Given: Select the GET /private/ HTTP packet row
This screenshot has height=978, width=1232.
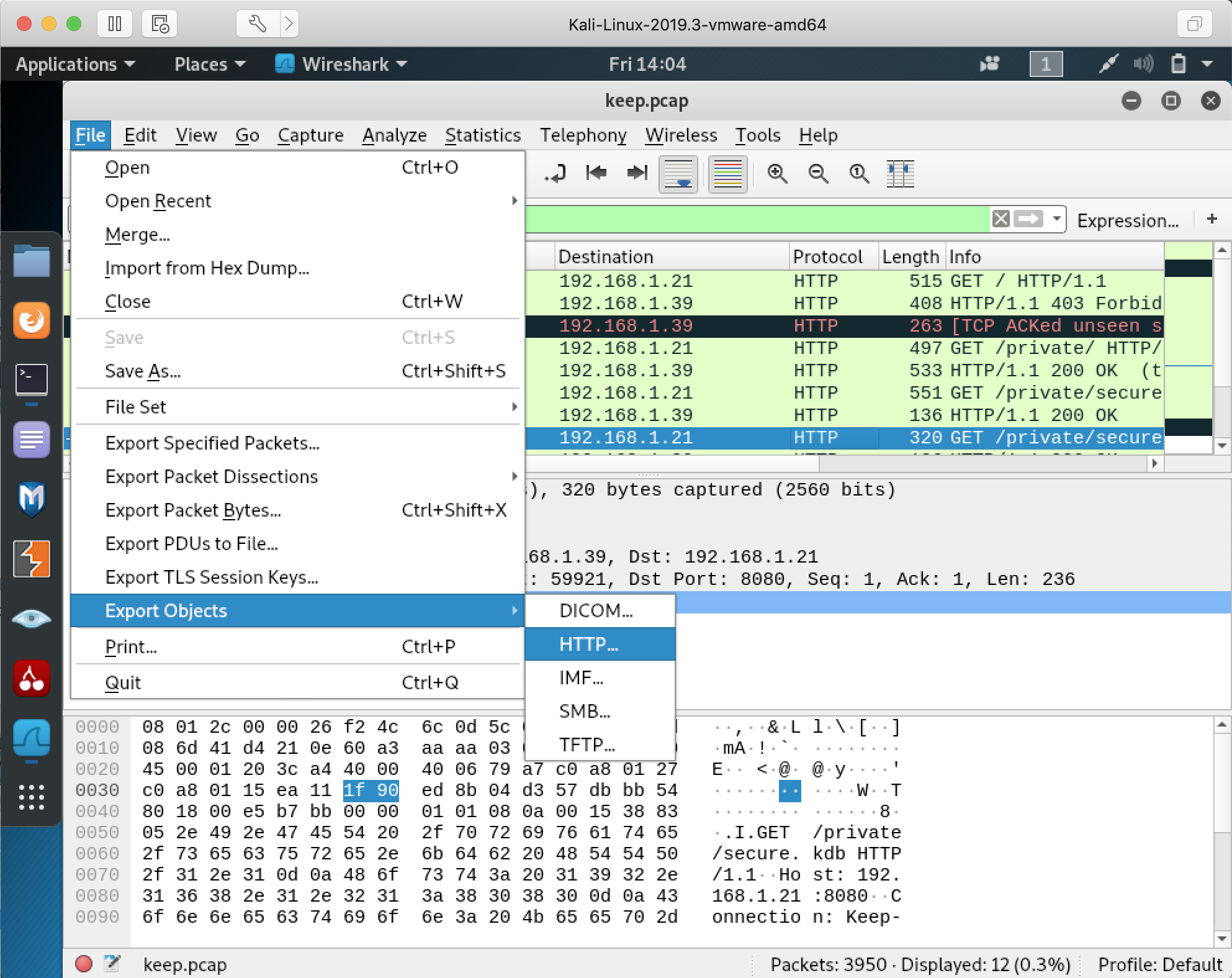Looking at the screenshot, I should [x=844, y=348].
